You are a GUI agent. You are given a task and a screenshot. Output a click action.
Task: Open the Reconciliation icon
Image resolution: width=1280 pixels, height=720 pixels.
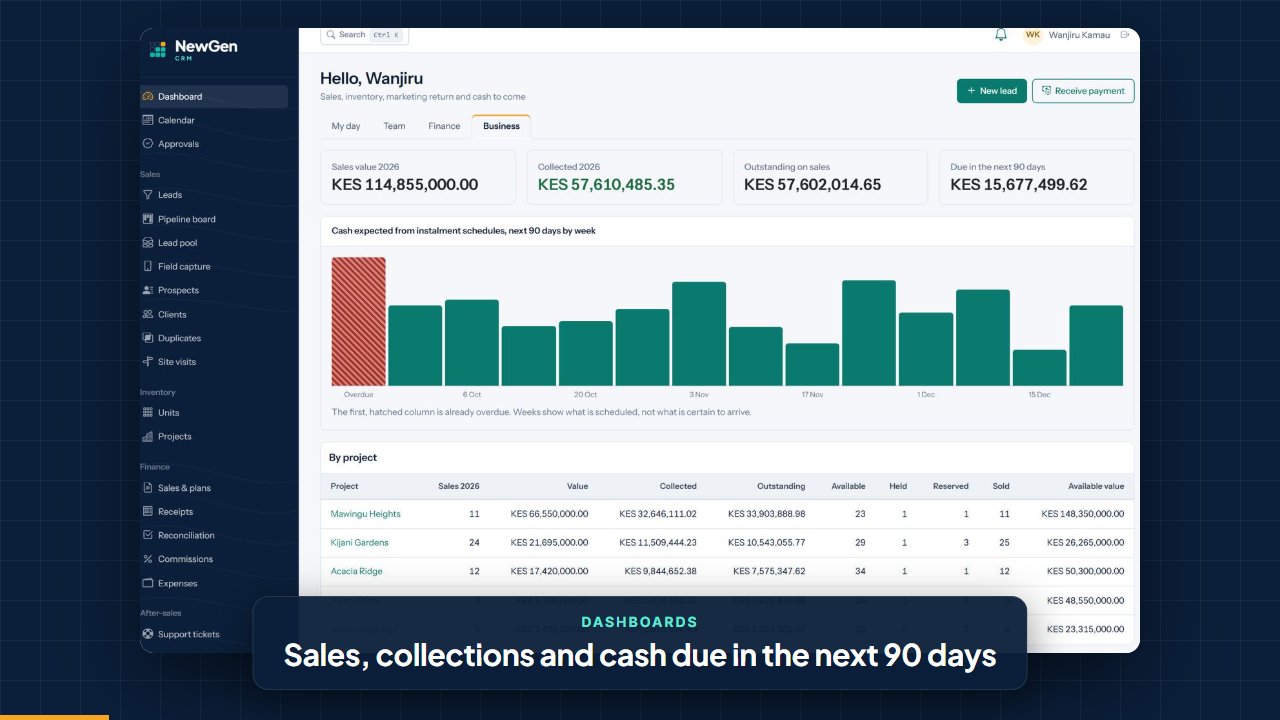[148, 536]
